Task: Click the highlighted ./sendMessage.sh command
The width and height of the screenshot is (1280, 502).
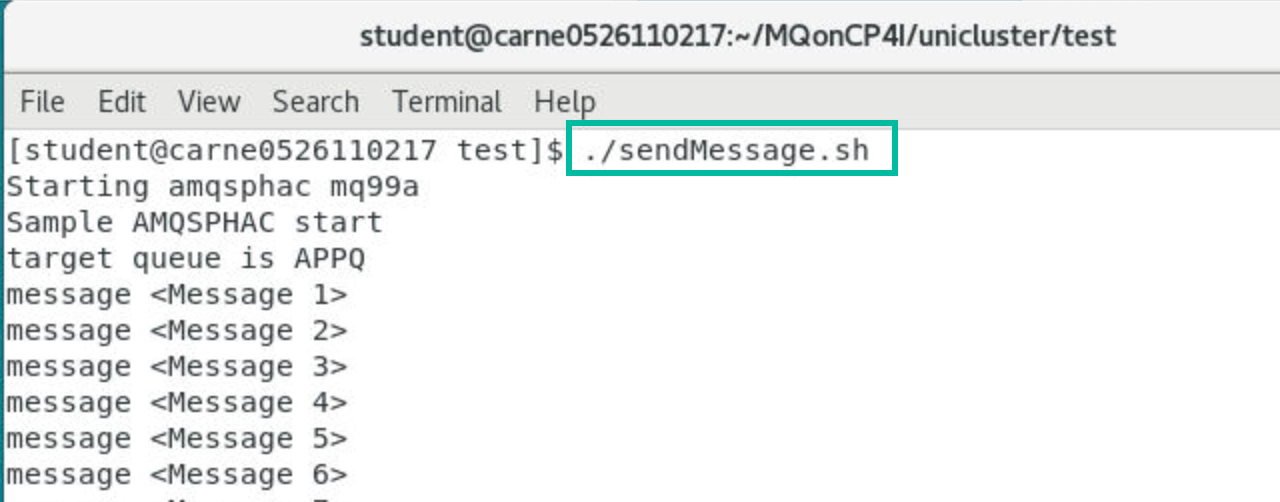Action: click(728, 151)
